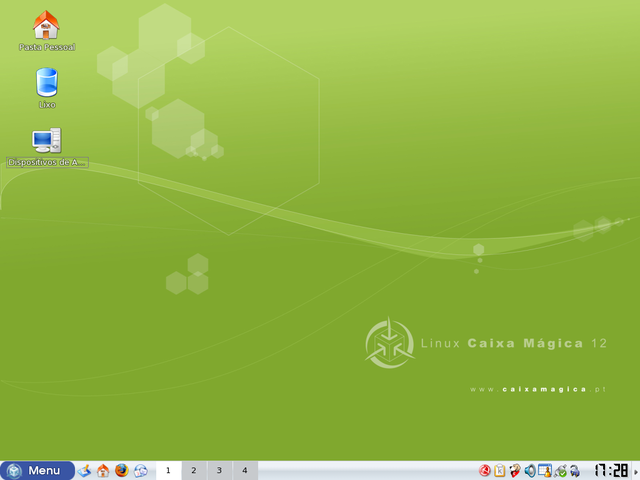The image size is (640, 480).
Task: Open the volume speaker tray icon
Action: (530, 471)
